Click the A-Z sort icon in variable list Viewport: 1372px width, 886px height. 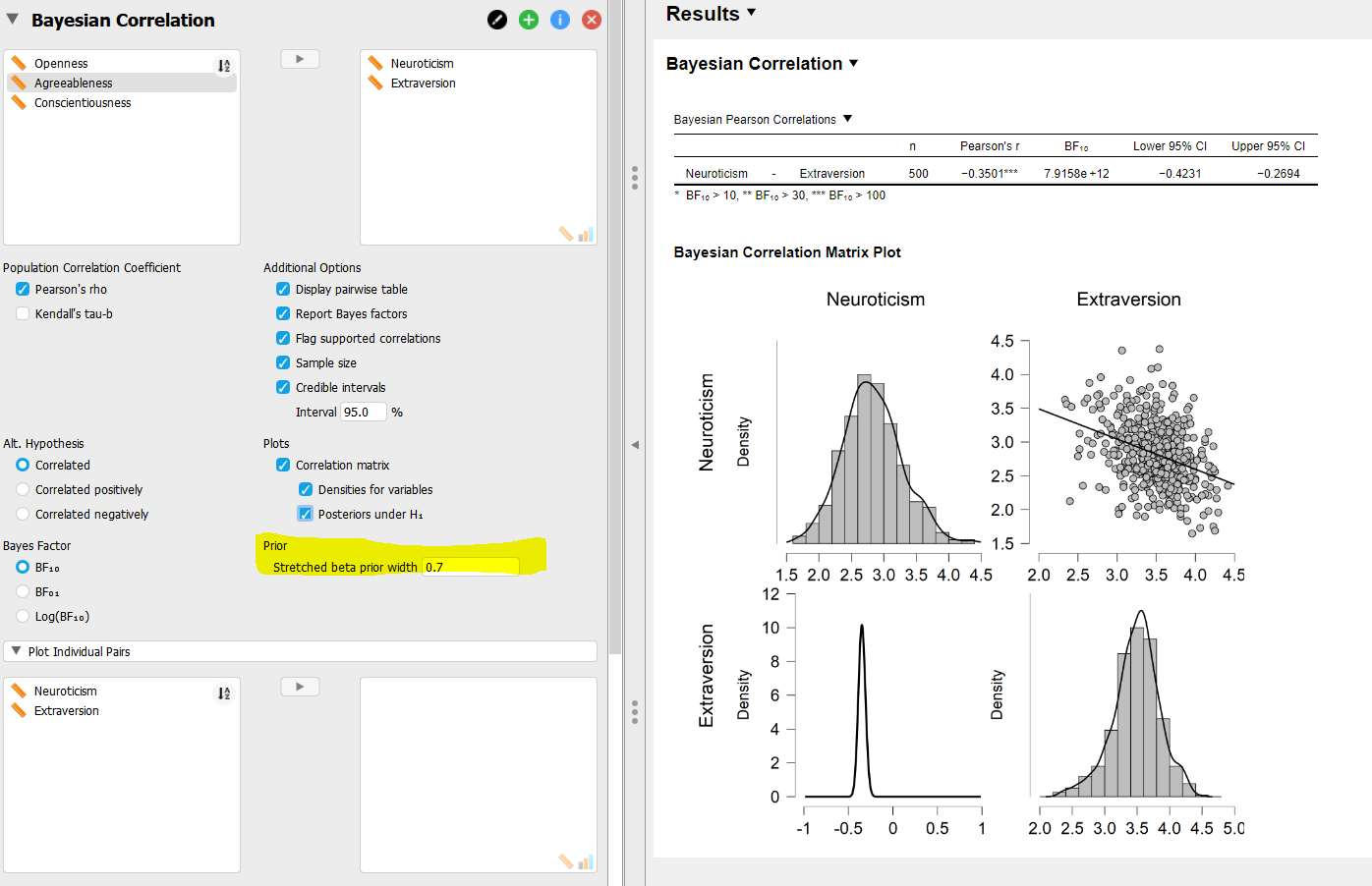224,64
